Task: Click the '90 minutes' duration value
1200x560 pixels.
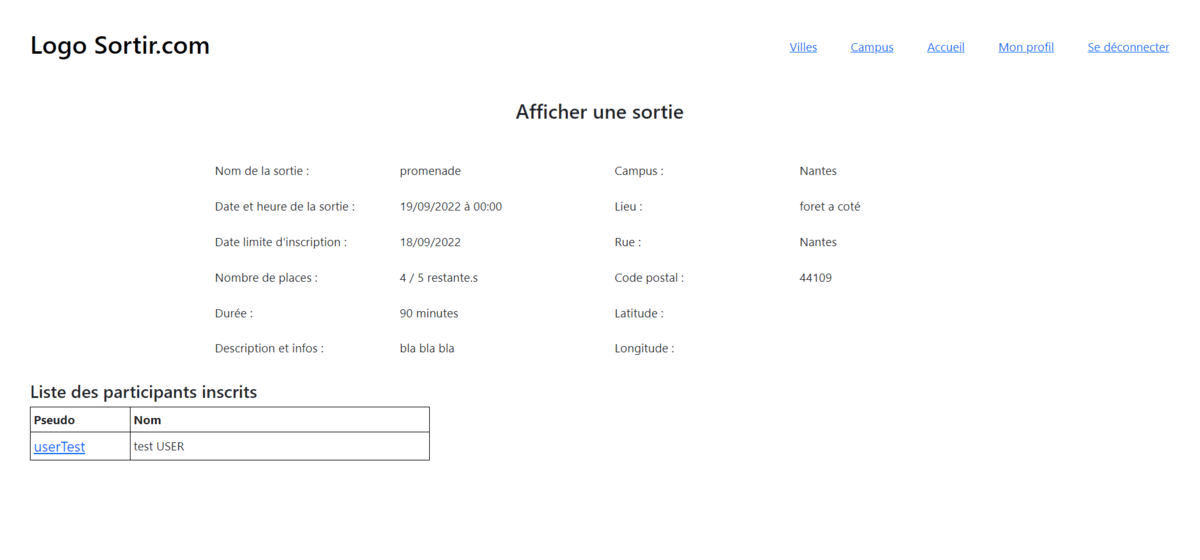Action: [429, 313]
